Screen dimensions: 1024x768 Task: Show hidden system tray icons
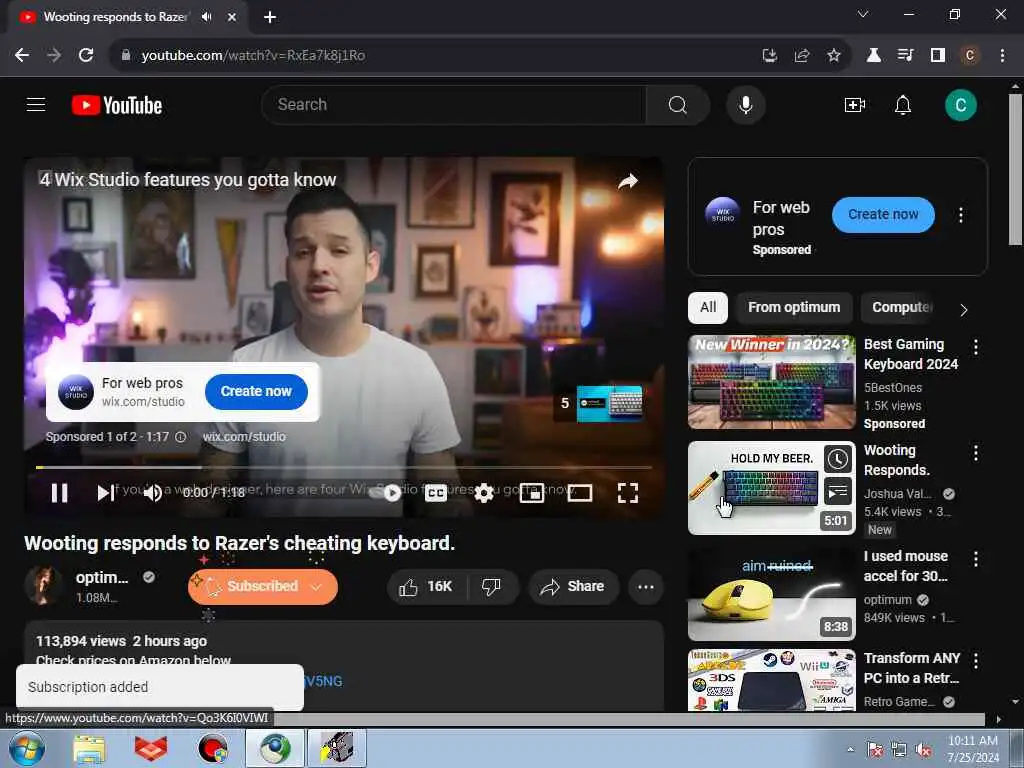pyautogui.click(x=850, y=750)
